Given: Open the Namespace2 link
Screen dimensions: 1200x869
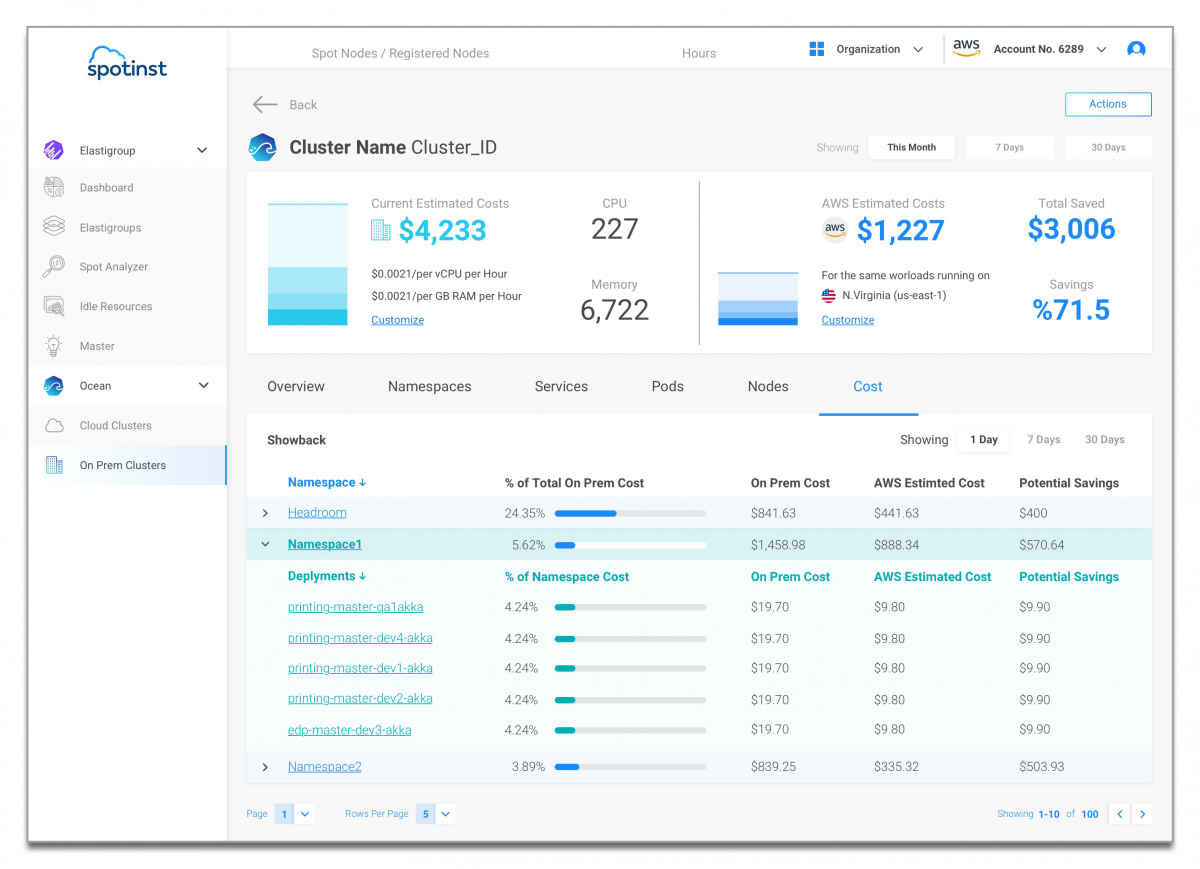Looking at the screenshot, I should tap(324, 767).
